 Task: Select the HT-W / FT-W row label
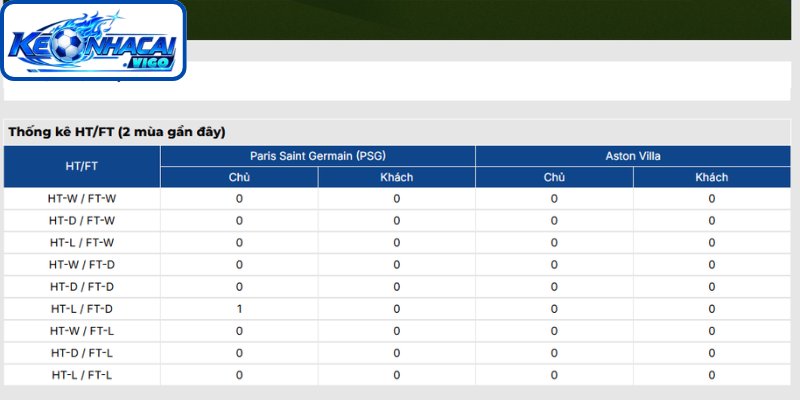(82, 199)
